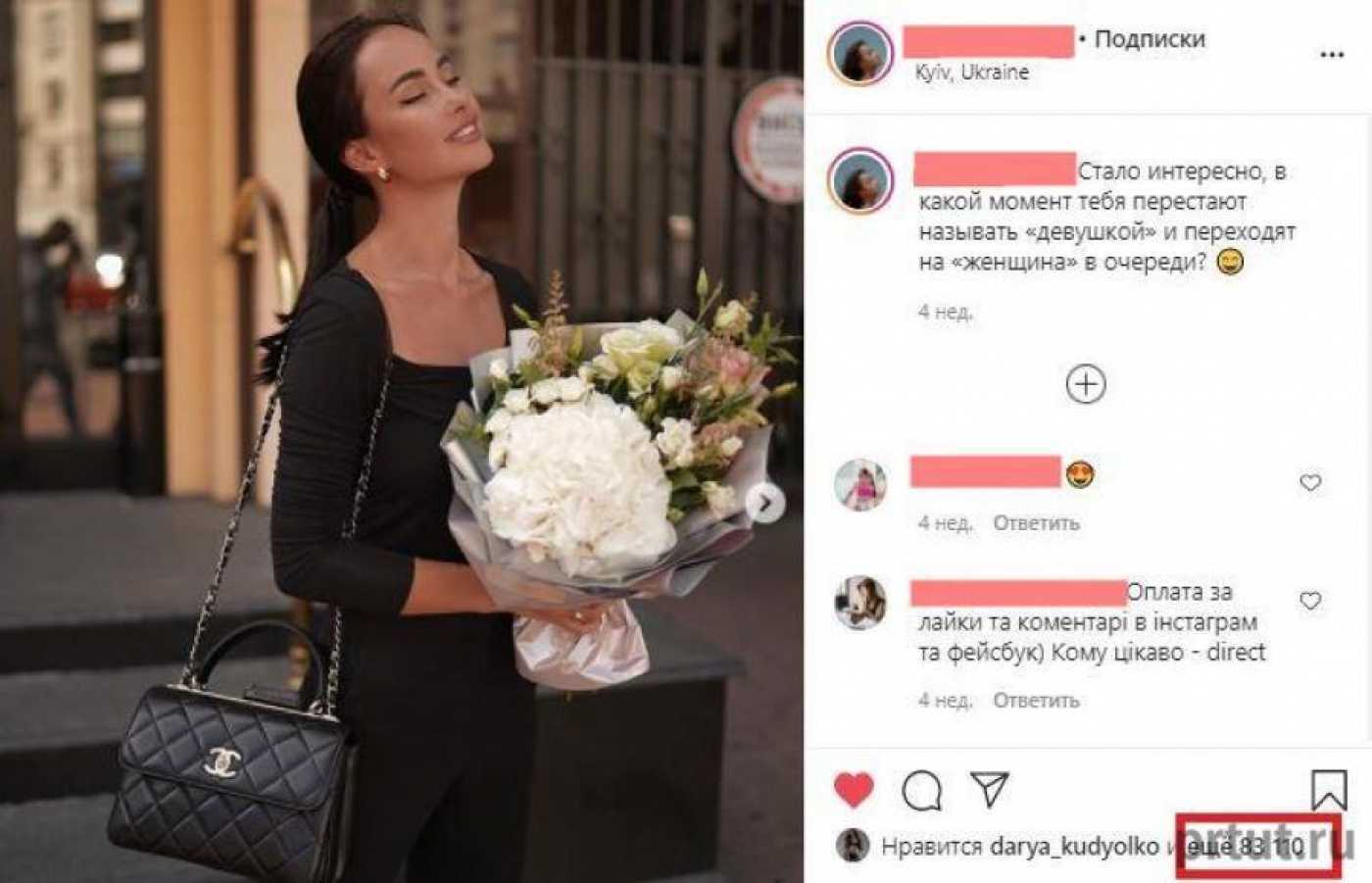Reply to the direct payment comment

[x=1036, y=701]
